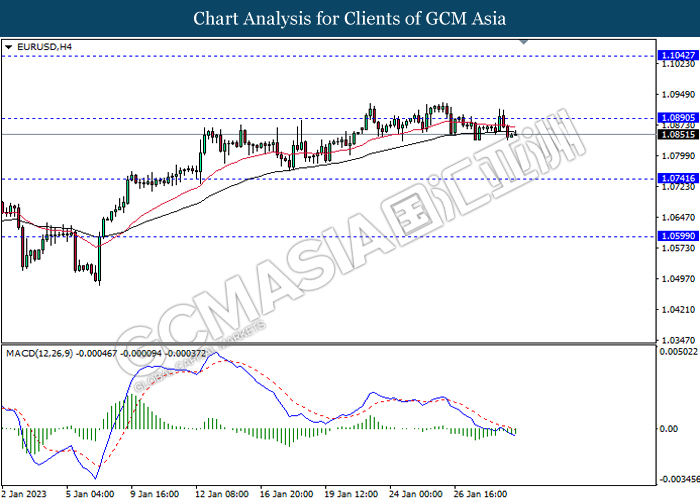Select the 1.08905 resistance price label

678,118
